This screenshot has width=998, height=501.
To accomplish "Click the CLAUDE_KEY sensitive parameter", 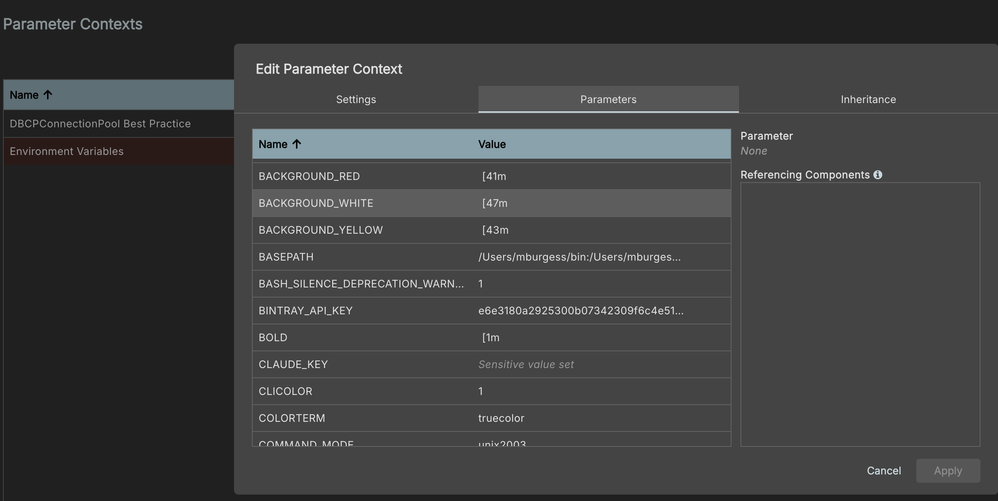I will coord(293,365).
